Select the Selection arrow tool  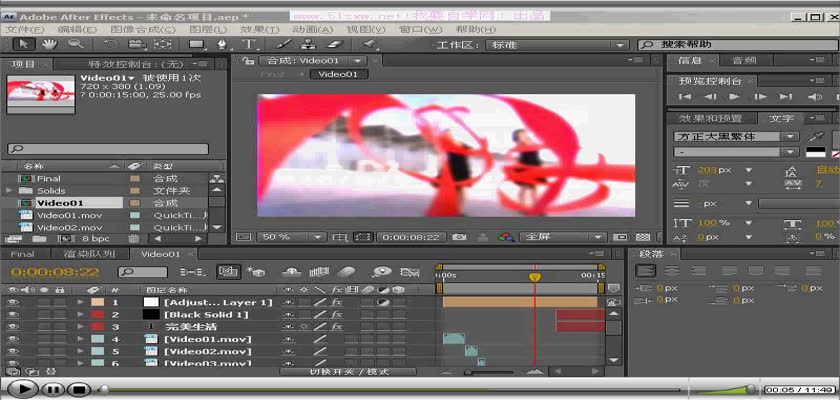point(24,44)
